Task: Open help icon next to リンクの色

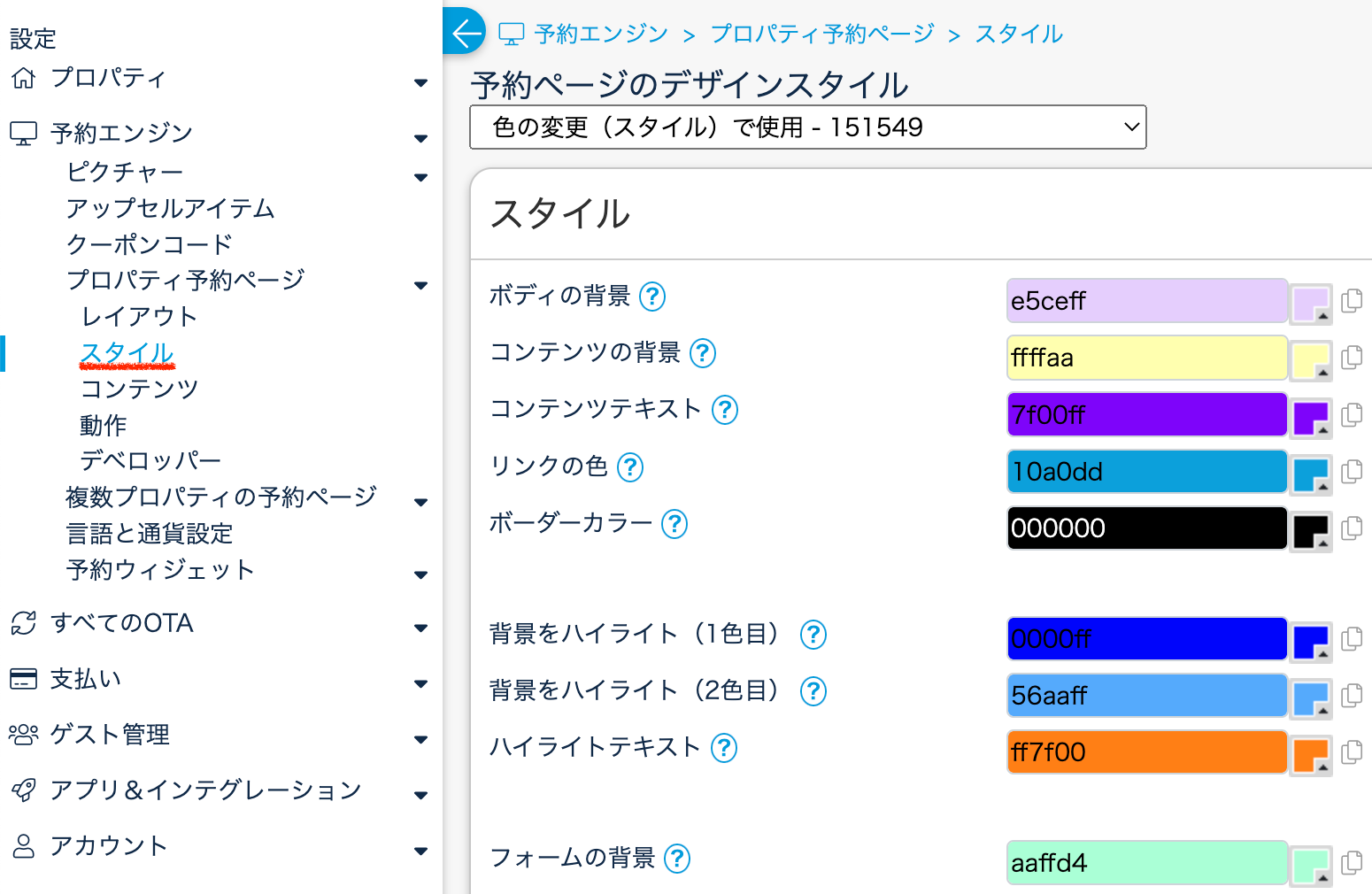Action: 630,466
